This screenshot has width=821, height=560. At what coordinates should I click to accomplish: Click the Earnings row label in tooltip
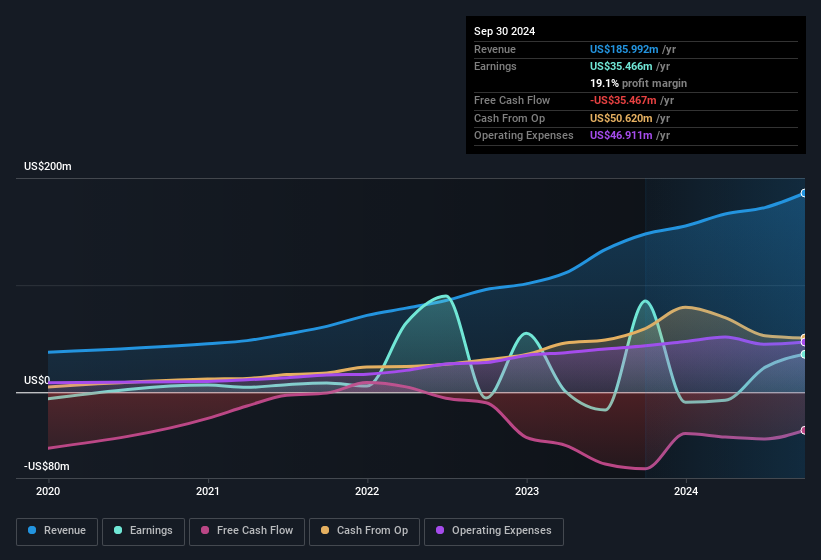point(495,66)
